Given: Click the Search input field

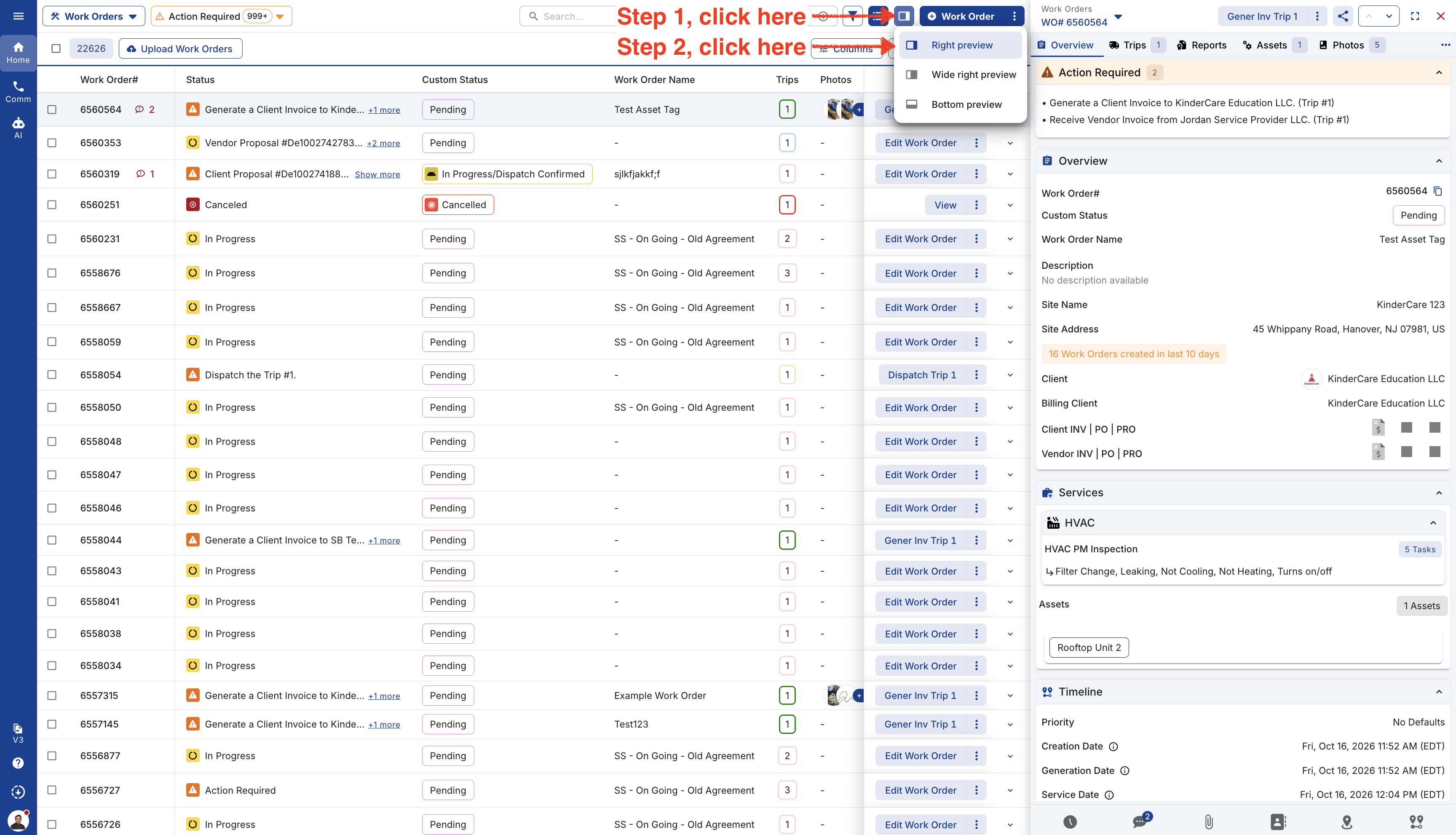Looking at the screenshot, I should point(568,16).
